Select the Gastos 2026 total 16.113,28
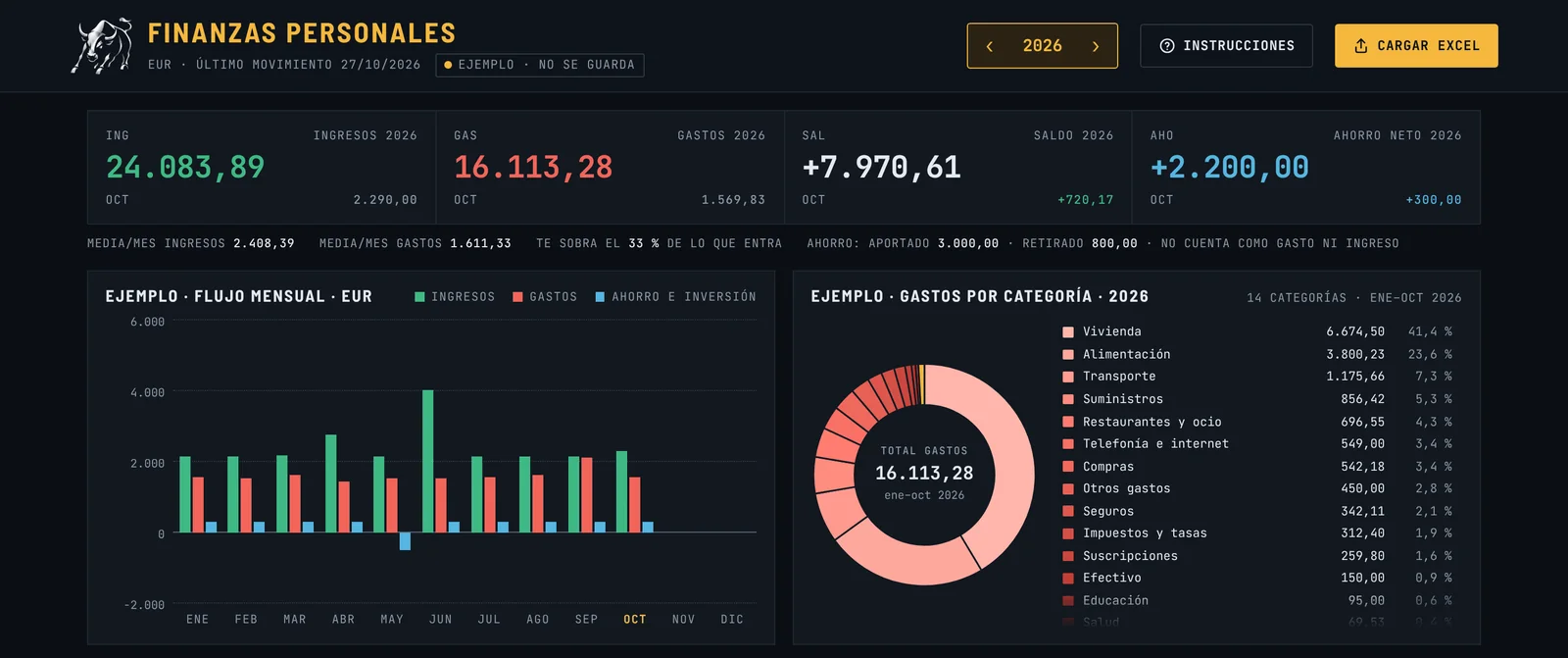This screenshot has height=658, width=1568. [x=533, y=168]
